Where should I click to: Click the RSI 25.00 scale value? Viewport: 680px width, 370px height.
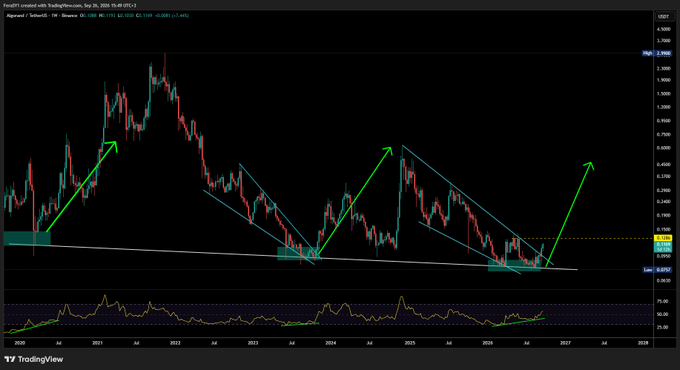(662, 327)
